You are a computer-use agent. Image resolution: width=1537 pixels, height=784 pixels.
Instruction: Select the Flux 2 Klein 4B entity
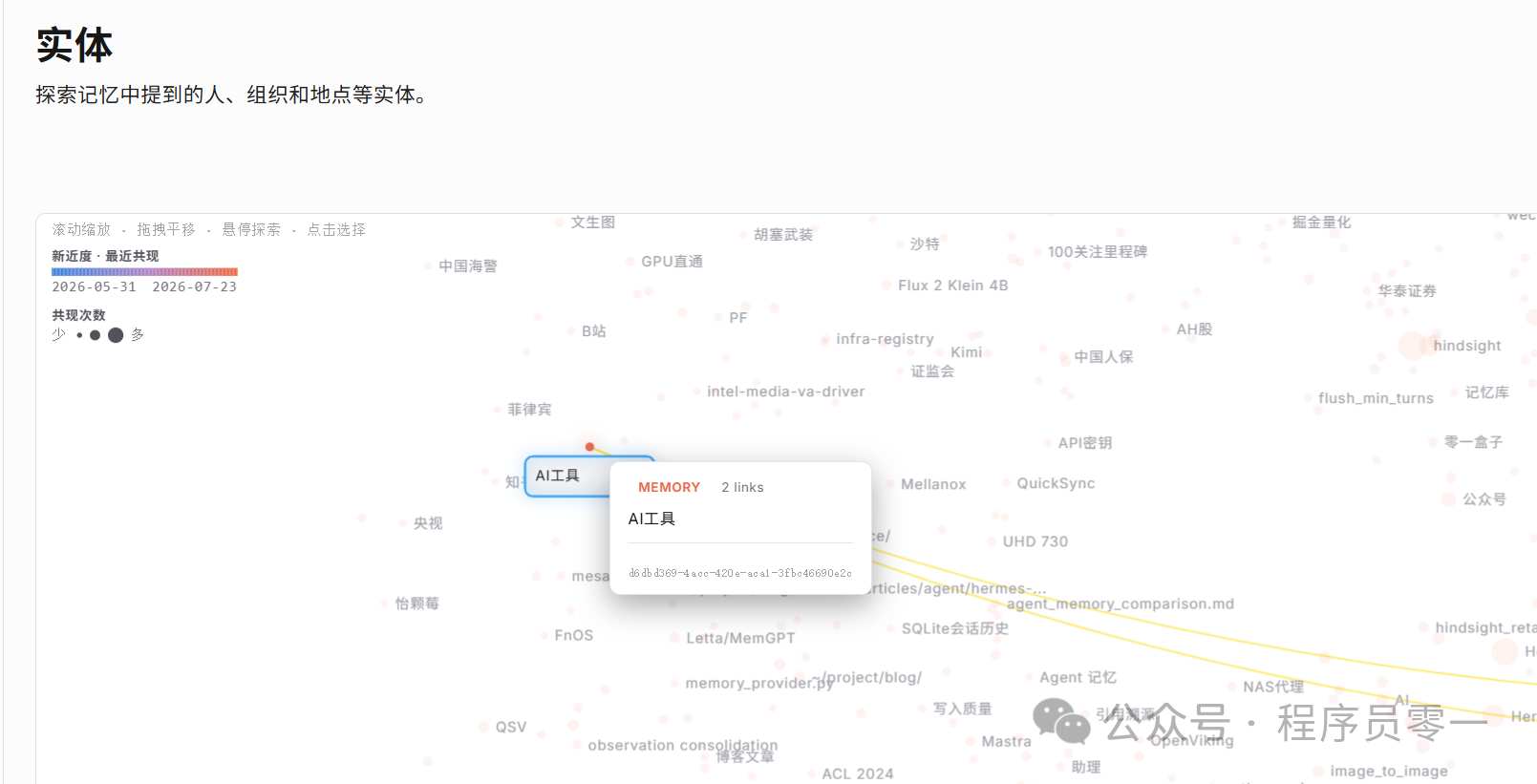952,286
